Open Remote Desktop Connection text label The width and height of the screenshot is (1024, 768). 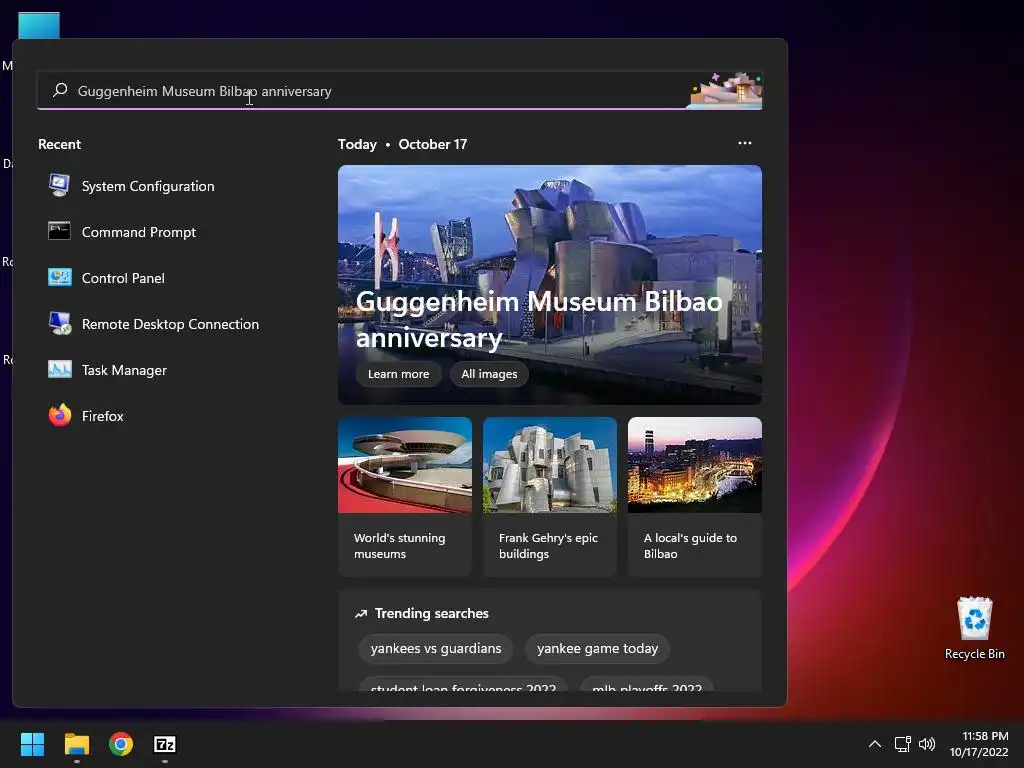pyautogui.click(x=170, y=324)
